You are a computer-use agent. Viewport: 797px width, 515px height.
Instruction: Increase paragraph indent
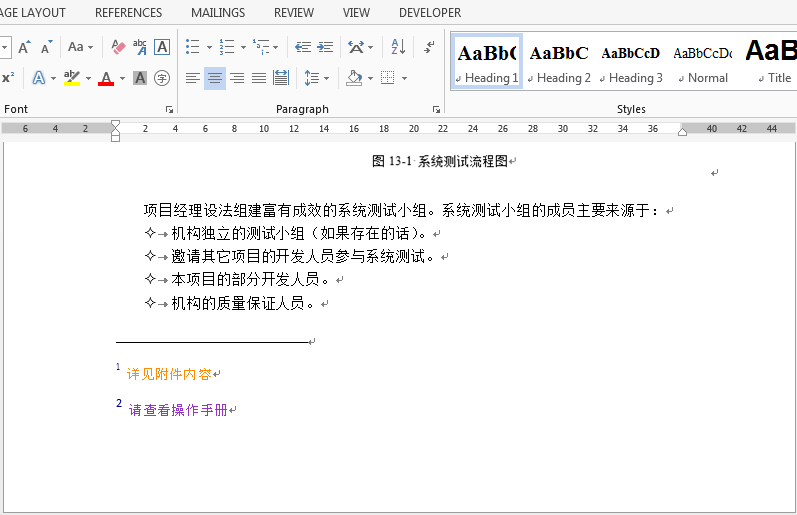tap(325, 47)
